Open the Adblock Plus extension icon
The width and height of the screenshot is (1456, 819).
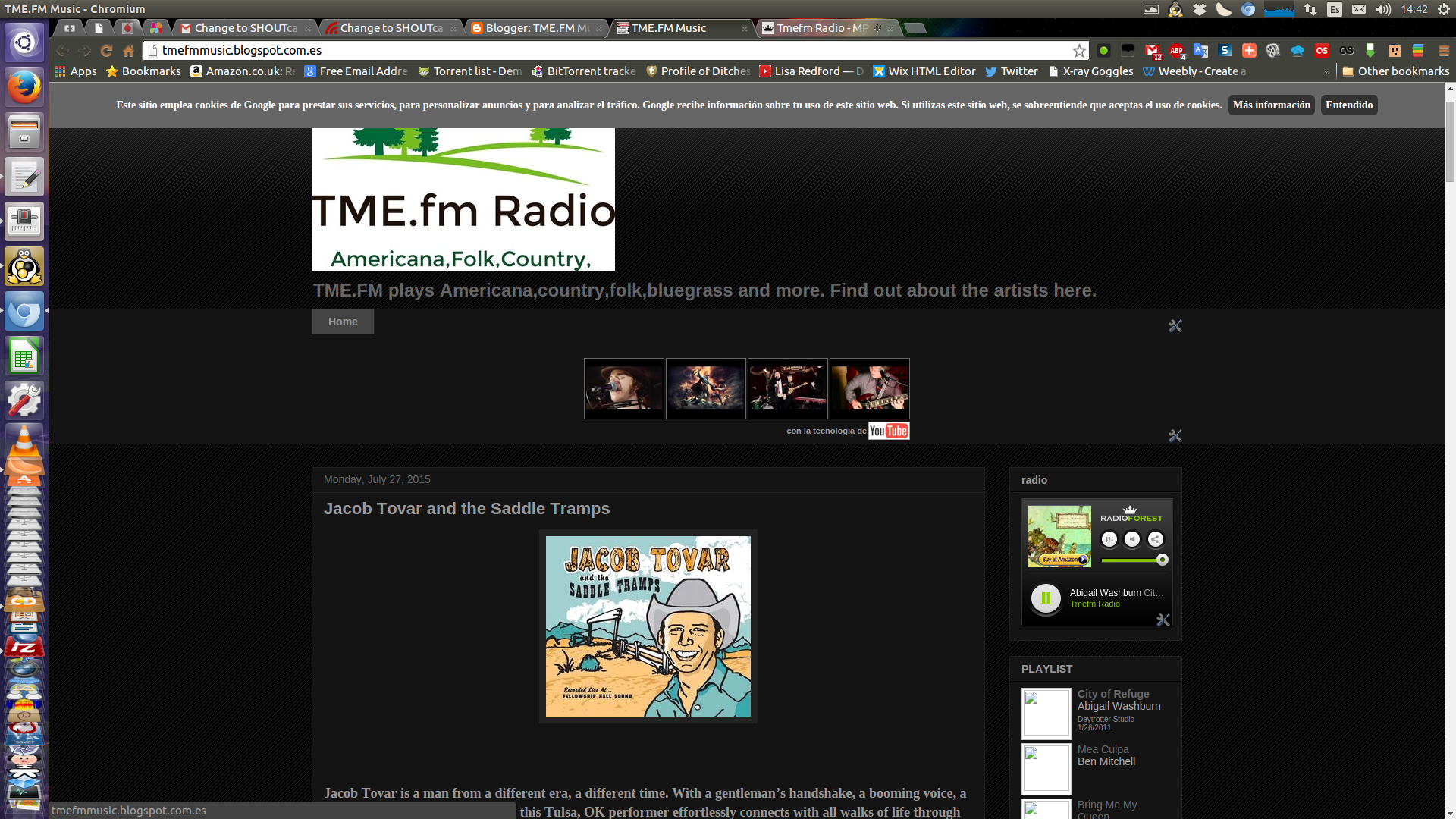(1176, 51)
